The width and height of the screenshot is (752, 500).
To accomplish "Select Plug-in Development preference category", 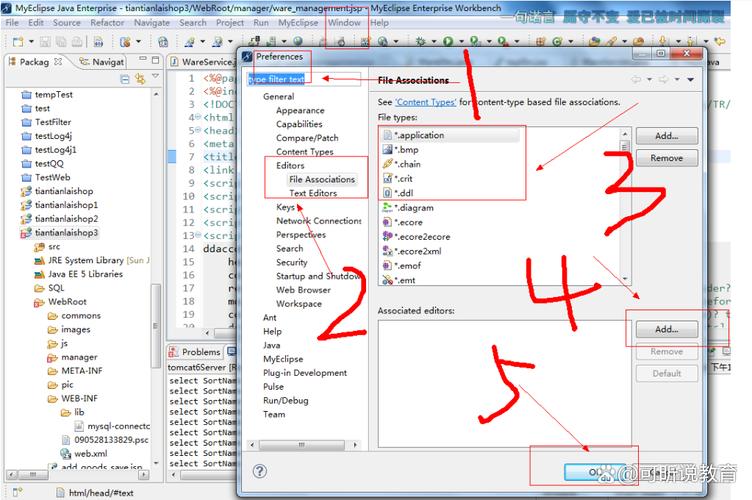I will (x=305, y=372).
